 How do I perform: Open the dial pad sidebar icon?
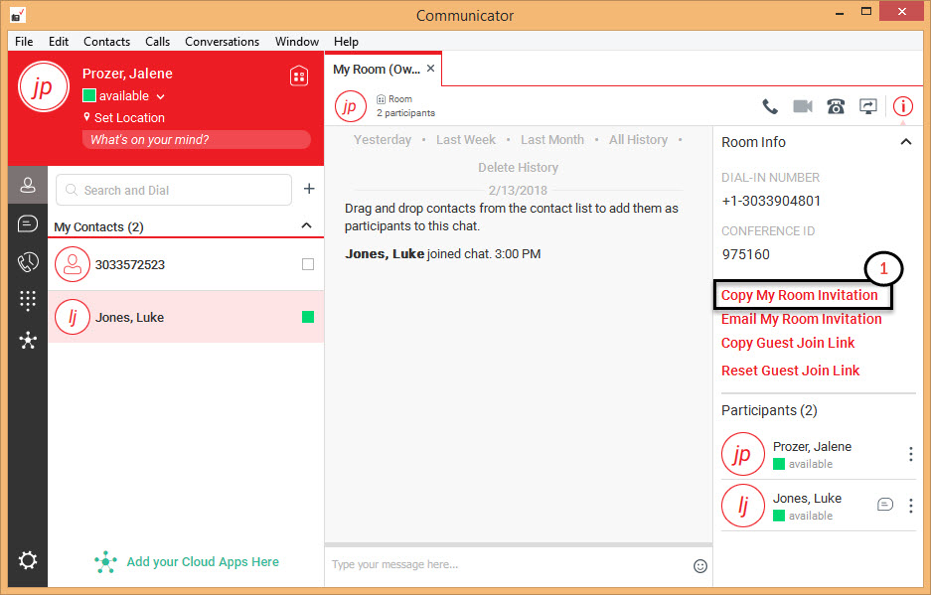(x=27, y=300)
